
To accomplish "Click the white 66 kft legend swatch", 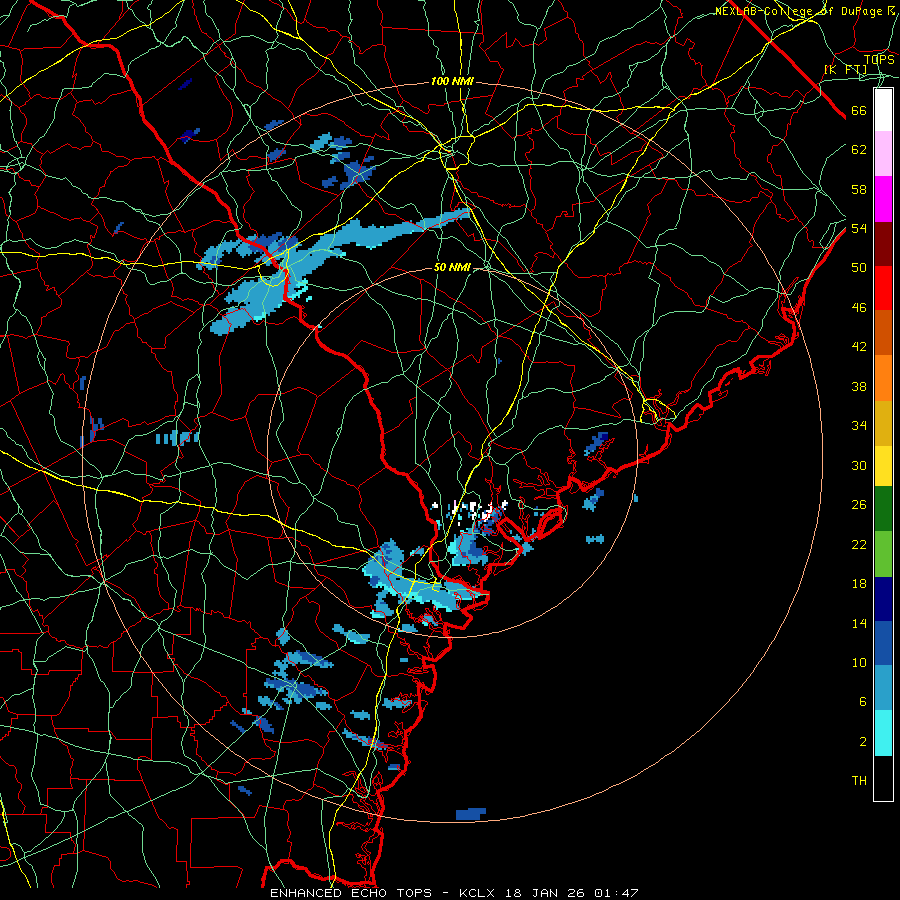I will click(x=883, y=110).
